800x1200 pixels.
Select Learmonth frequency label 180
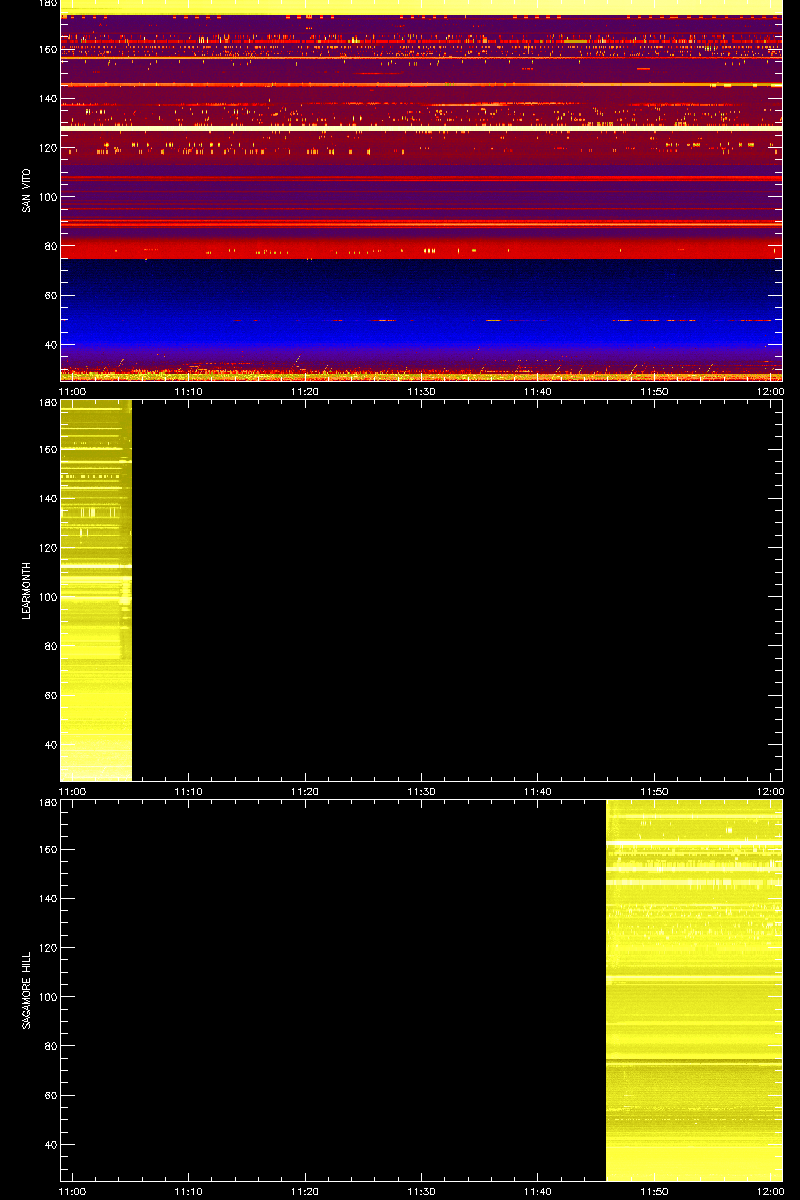(x=46, y=403)
